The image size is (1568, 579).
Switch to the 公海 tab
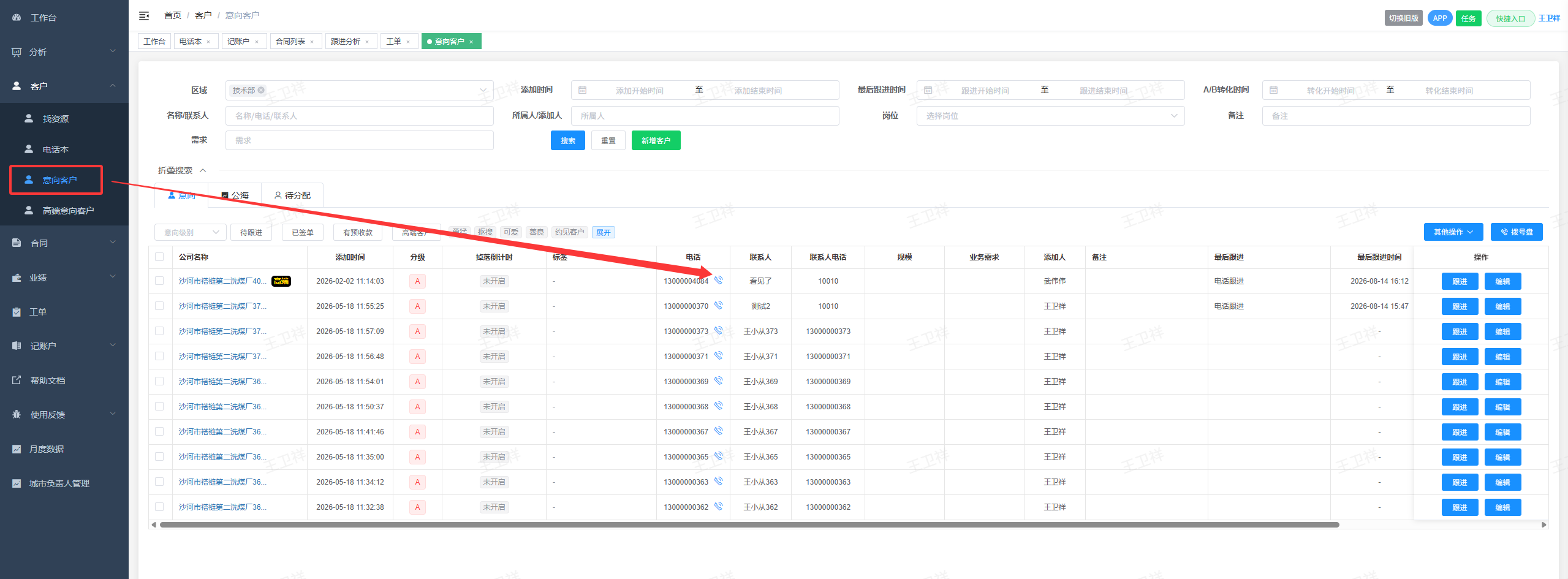pos(235,195)
